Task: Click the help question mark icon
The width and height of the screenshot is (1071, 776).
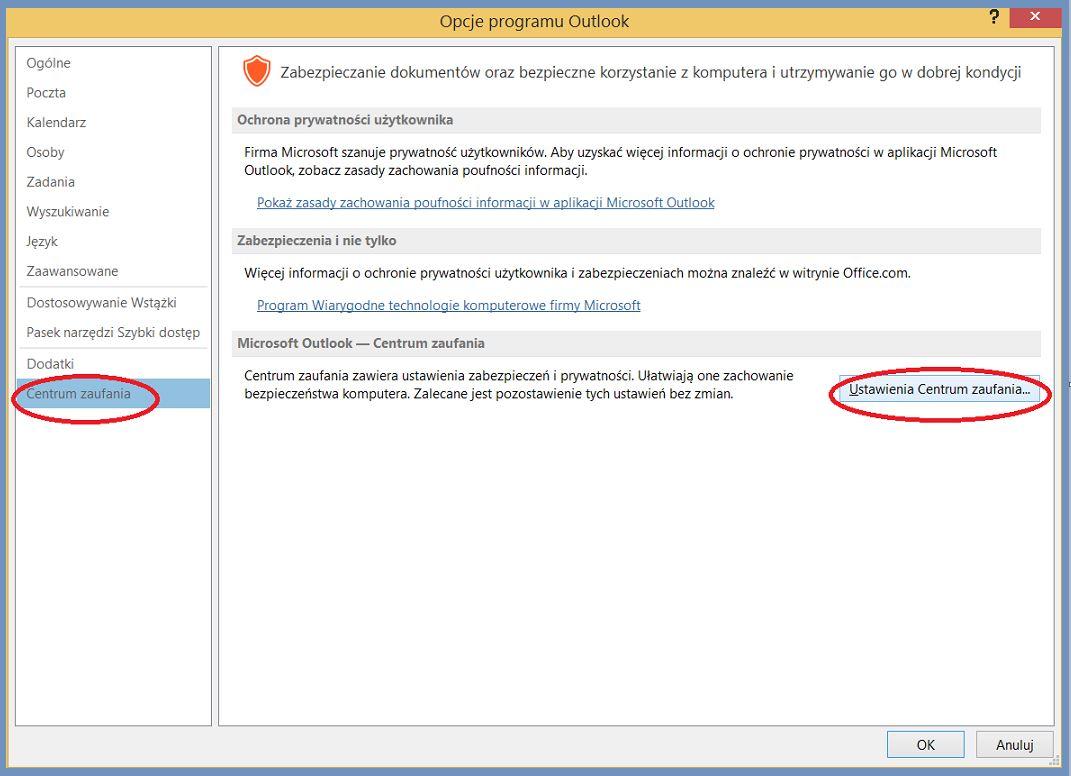Action: [x=994, y=17]
